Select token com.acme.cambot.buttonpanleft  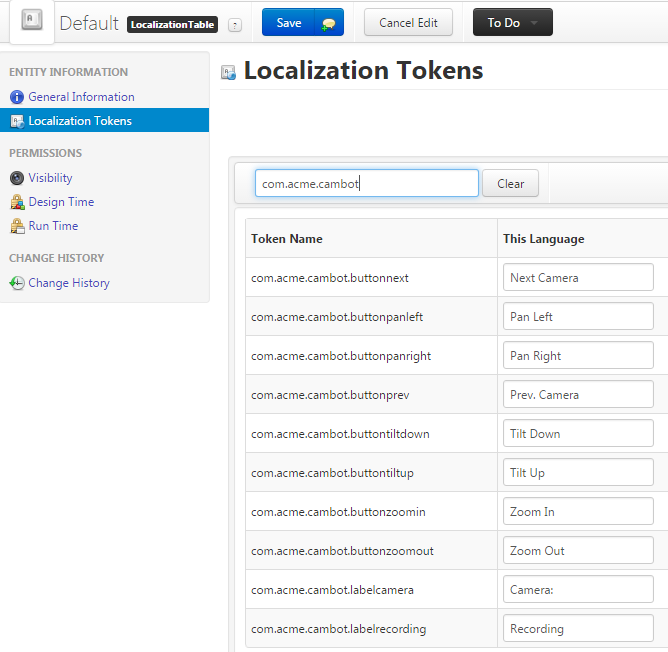tap(337, 317)
